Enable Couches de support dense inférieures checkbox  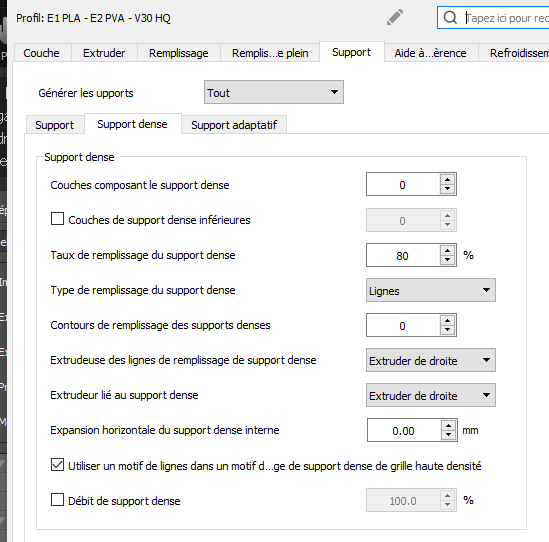[x=57, y=219]
